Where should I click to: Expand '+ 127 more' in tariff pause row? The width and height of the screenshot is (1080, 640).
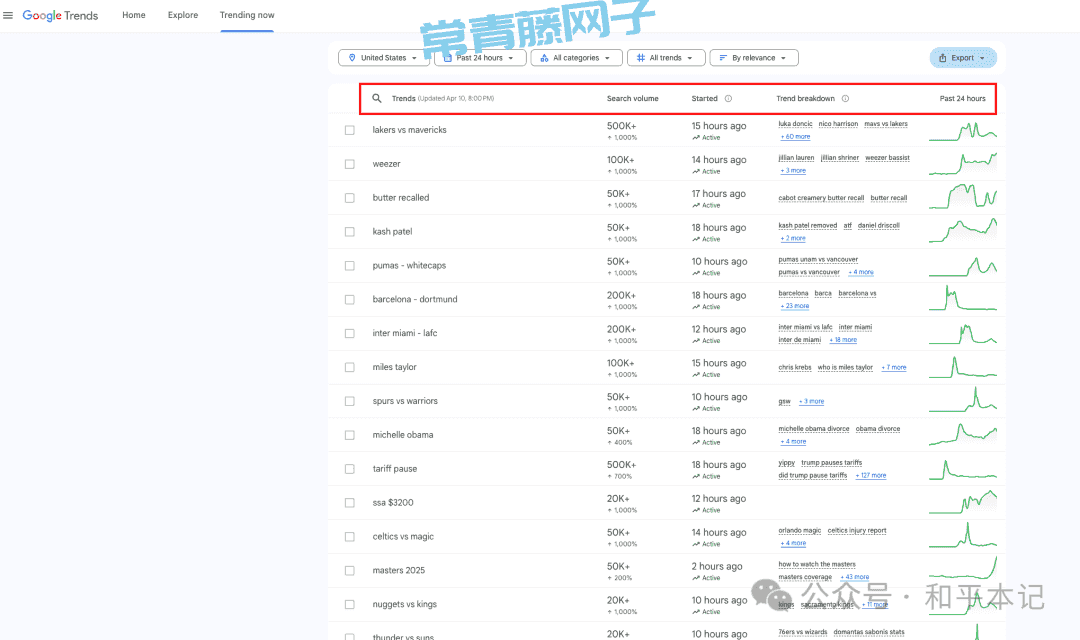871,475
